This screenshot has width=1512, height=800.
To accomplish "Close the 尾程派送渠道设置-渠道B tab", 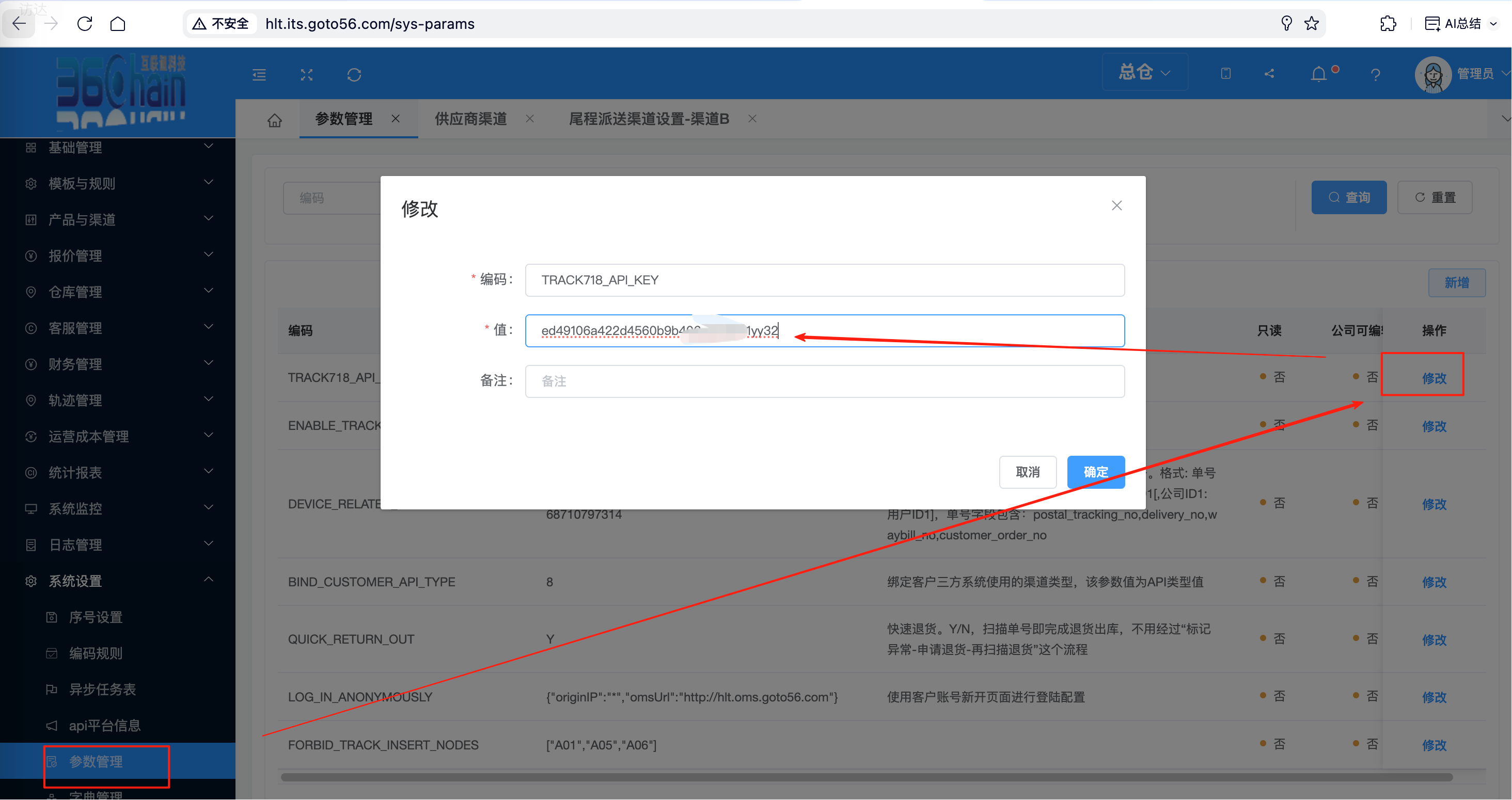I will (752, 119).
